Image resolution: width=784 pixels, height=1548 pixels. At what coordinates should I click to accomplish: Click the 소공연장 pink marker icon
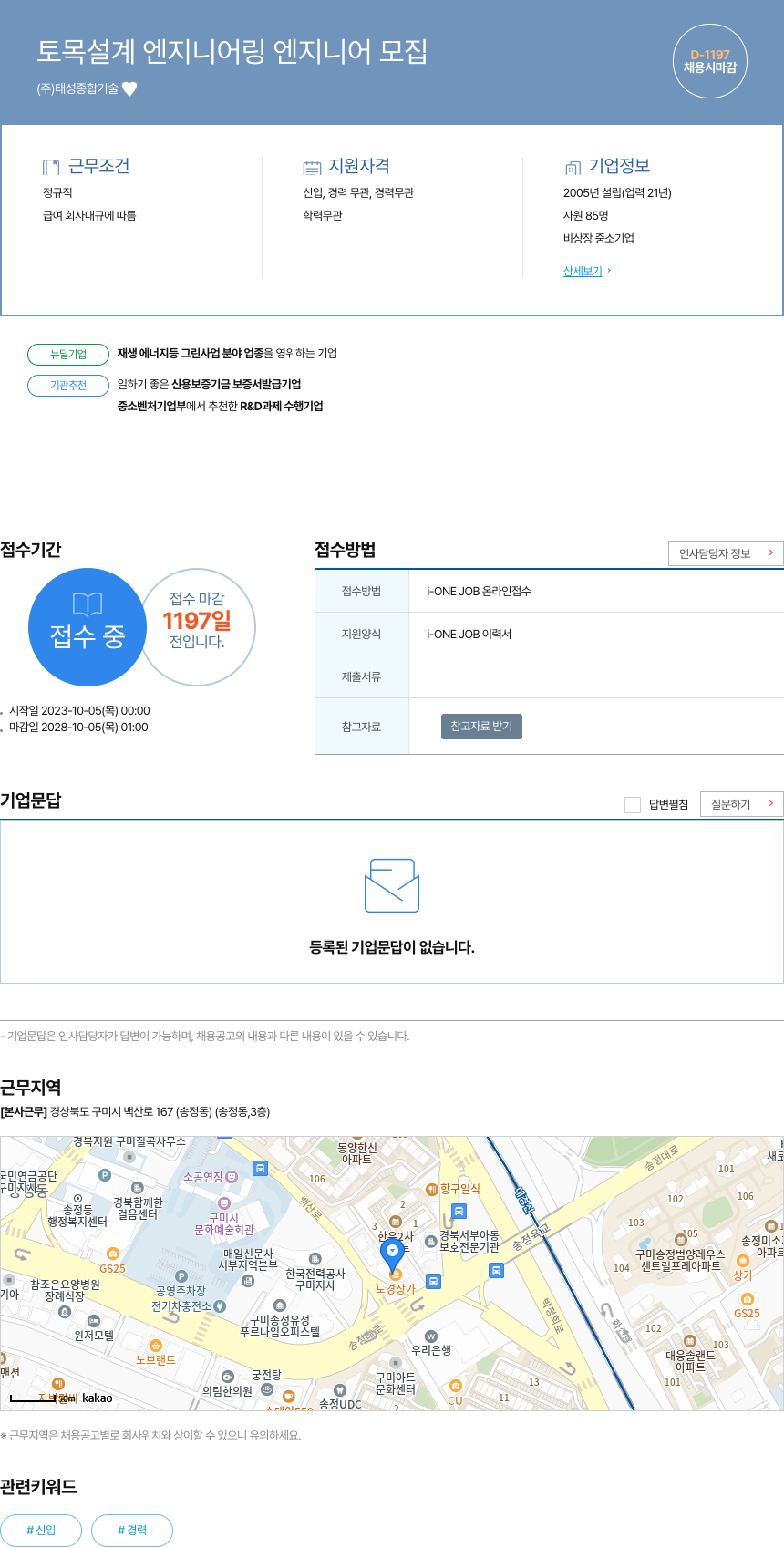click(x=232, y=1177)
